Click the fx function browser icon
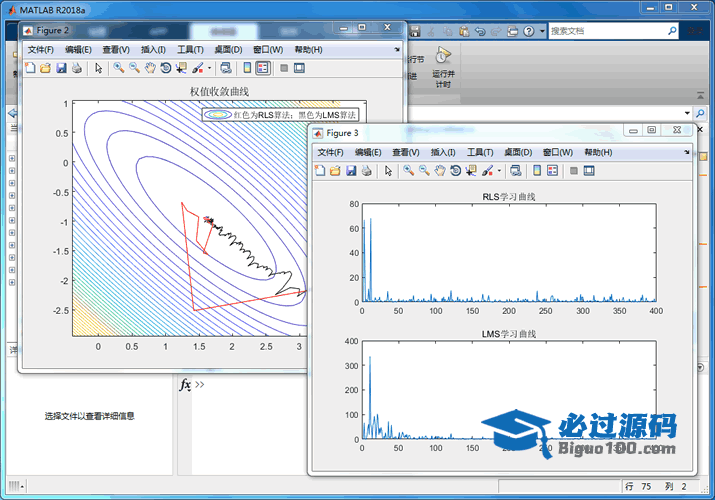715x500 pixels. [185, 385]
